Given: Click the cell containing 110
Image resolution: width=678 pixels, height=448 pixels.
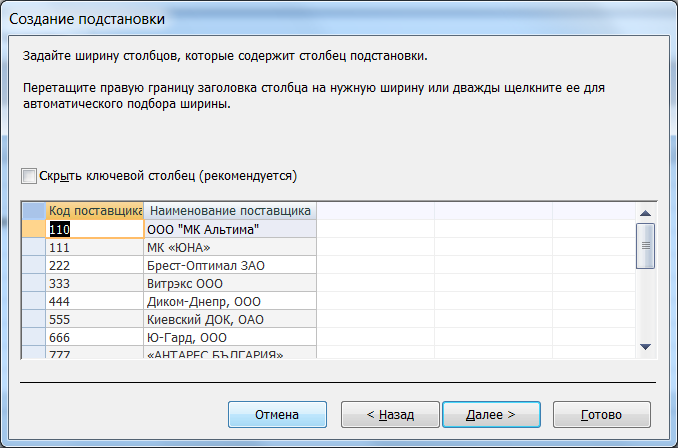Looking at the screenshot, I should coord(95,229).
